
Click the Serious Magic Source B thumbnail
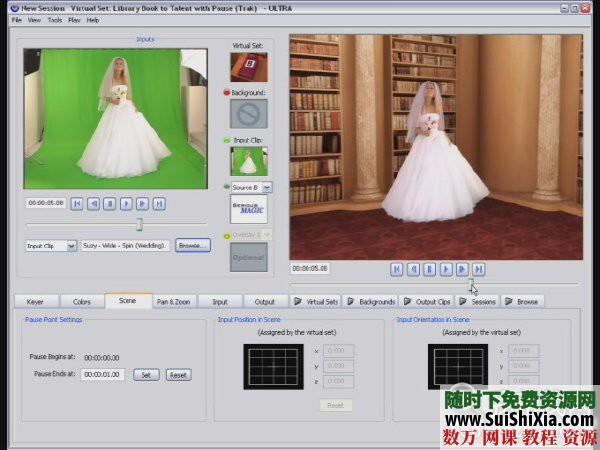pos(249,210)
